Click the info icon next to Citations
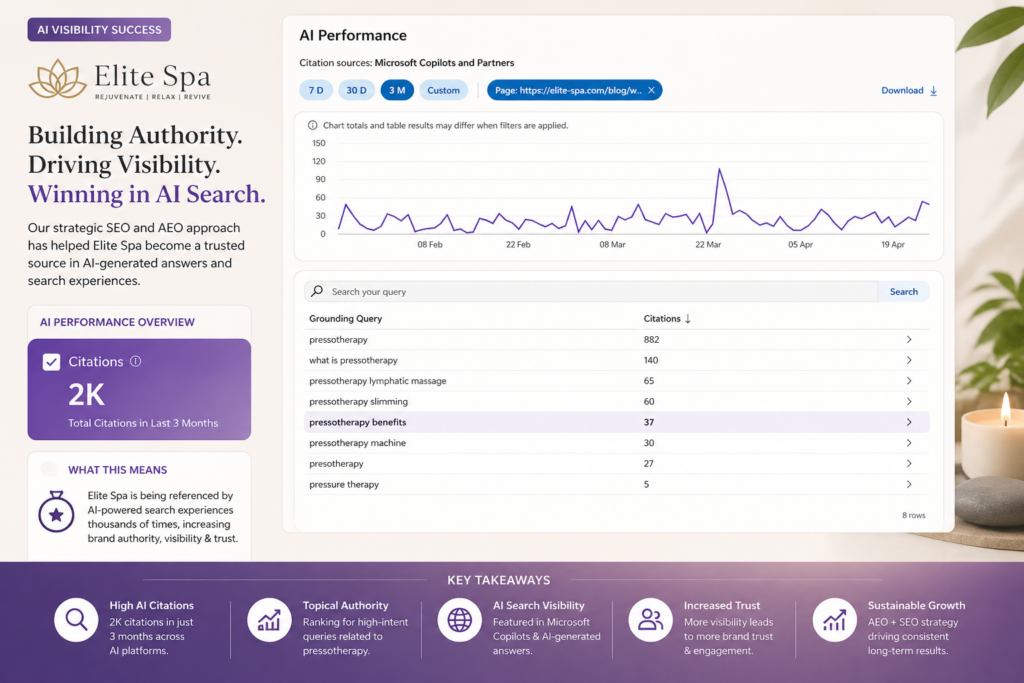The height and width of the screenshot is (683, 1024). coord(135,361)
